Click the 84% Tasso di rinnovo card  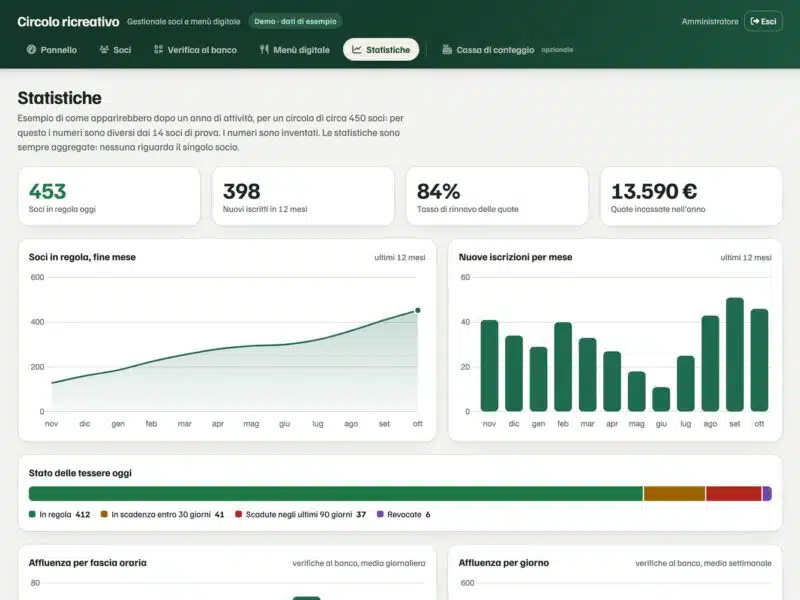click(497, 196)
